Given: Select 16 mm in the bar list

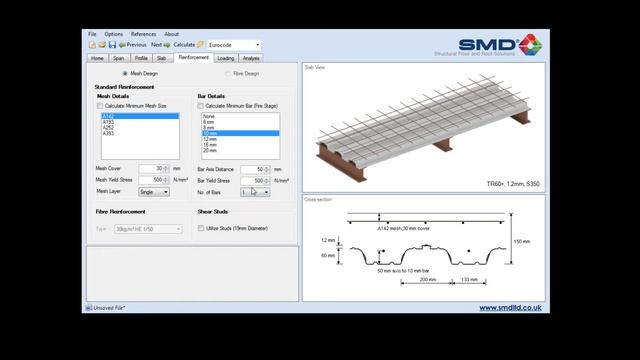Looking at the screenshot, I should [240, 145].
